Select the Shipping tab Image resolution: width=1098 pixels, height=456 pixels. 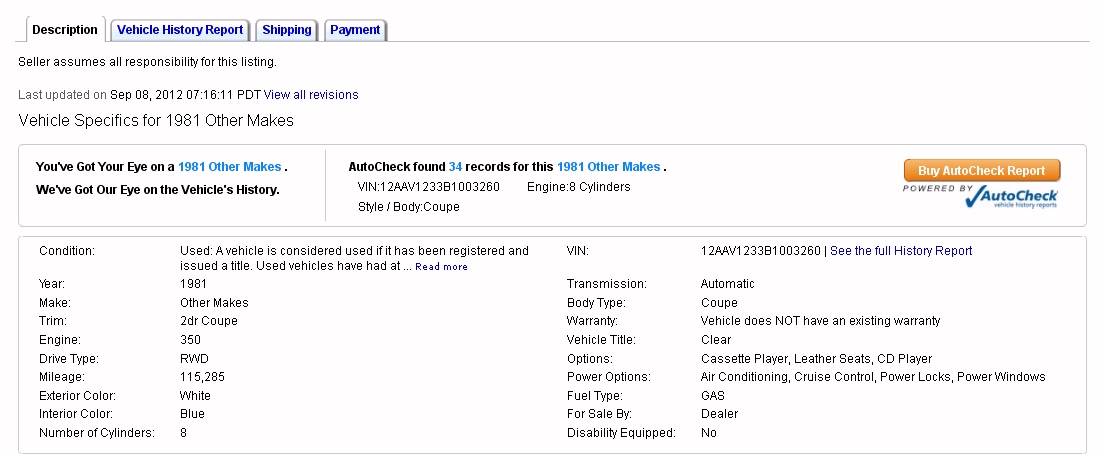(x=287, y=30)
